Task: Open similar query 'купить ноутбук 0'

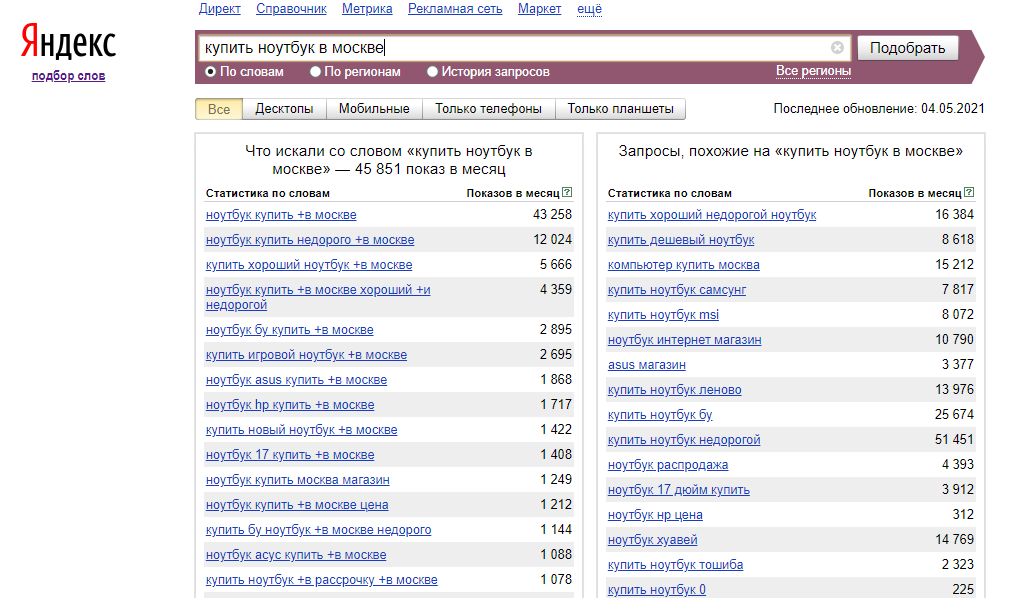Action: click(x=656, y=590)
